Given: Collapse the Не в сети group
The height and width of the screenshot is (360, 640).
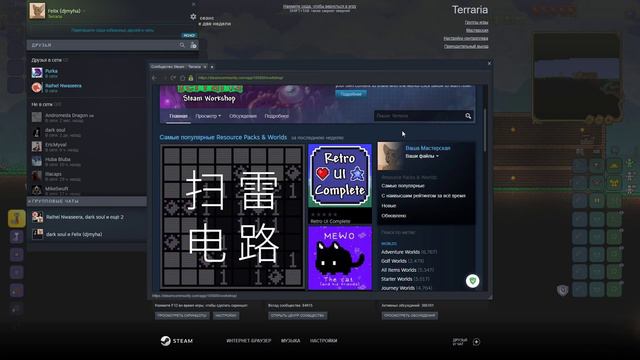Looking at the screenshot, I should click(42, 104).
